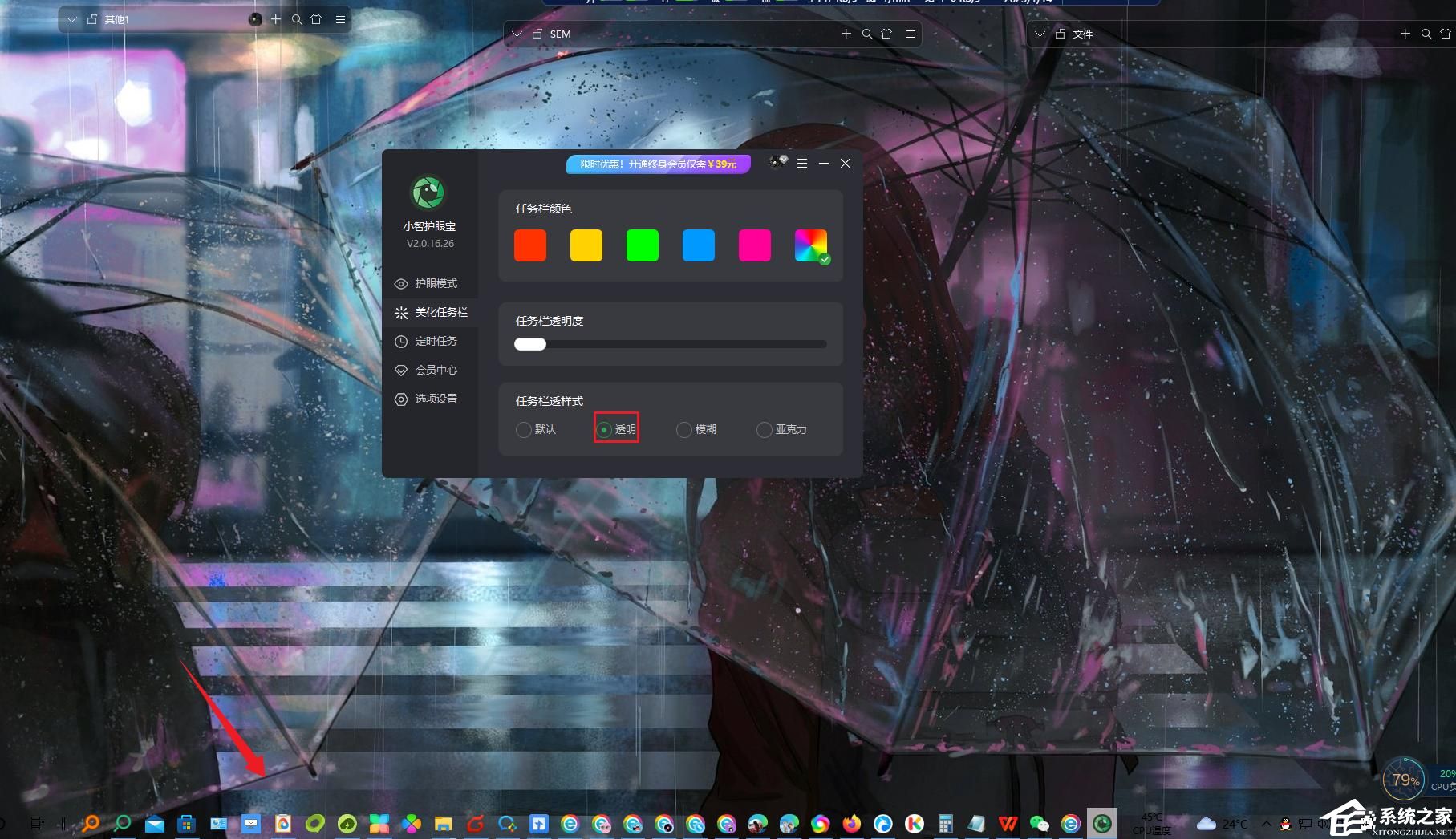
Task: Click the 79% memory usage gauge
Action: coord(1405,779)
